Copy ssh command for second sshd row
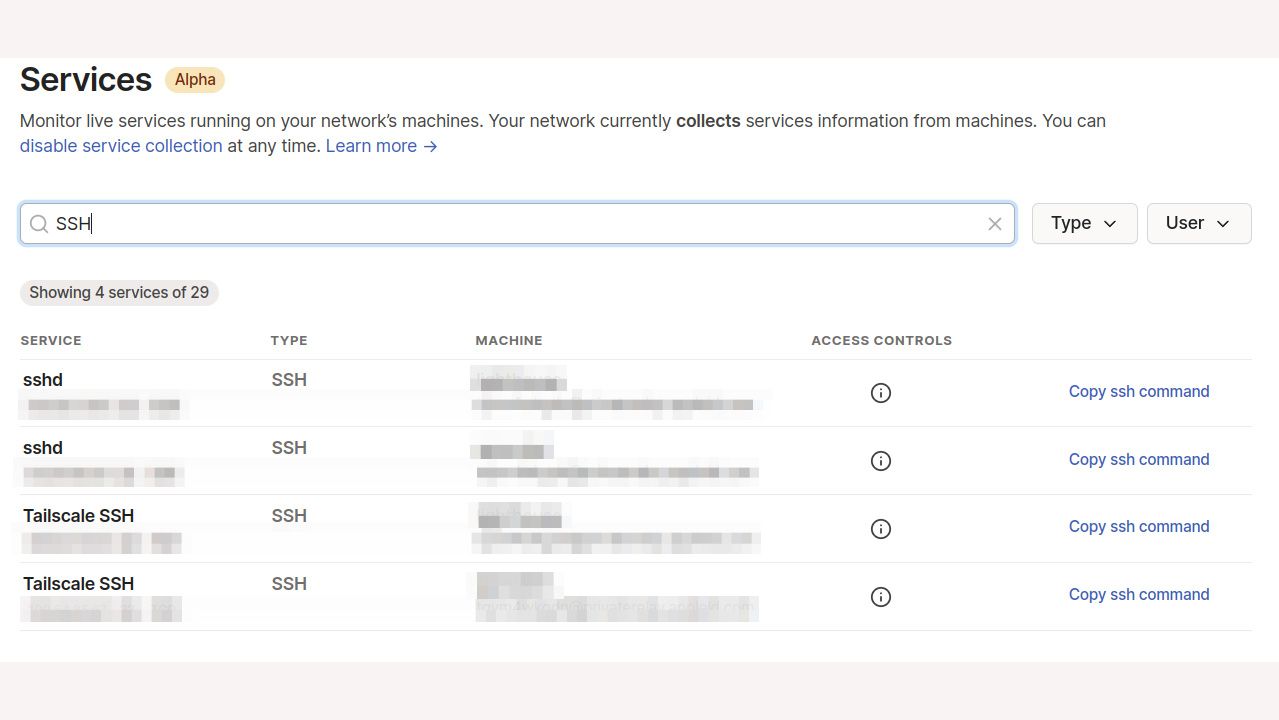 point(1139,459)
